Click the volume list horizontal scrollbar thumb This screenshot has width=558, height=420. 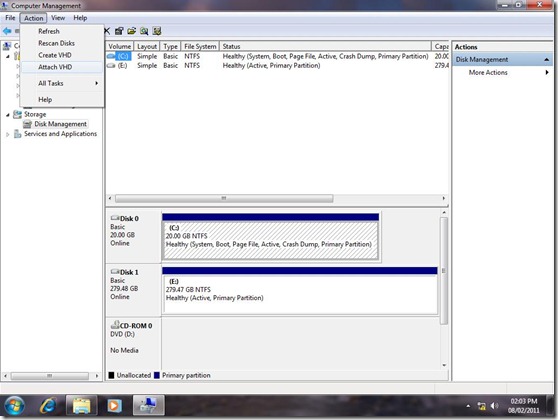[x=224, y=198]
